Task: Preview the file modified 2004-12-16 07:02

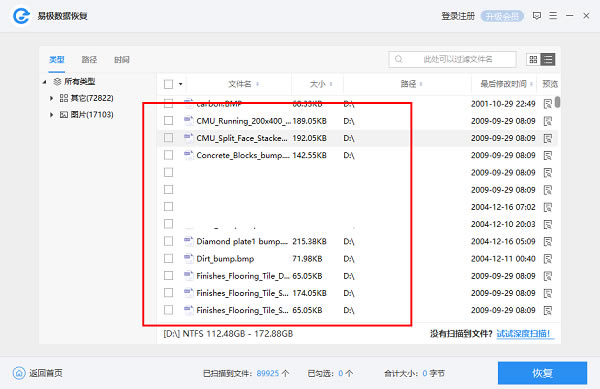Action: 548,207
